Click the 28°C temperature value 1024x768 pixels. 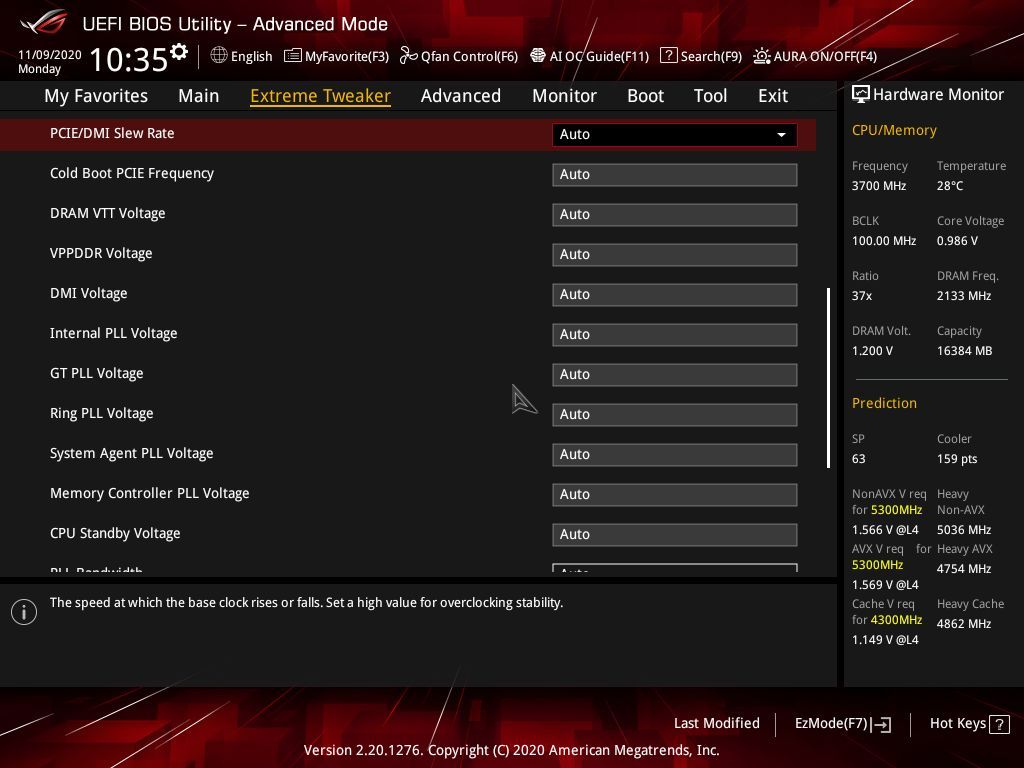tap(950, 186)
